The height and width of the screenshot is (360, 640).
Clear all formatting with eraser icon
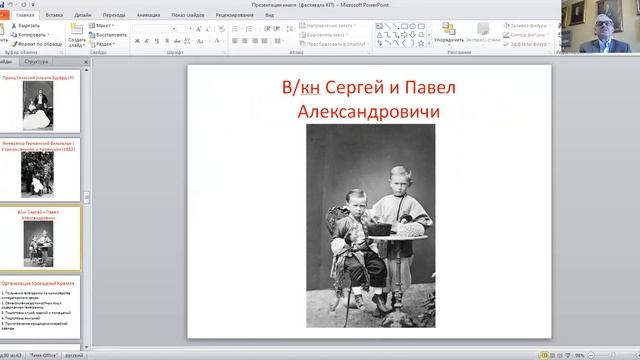(x=221, y=29)
